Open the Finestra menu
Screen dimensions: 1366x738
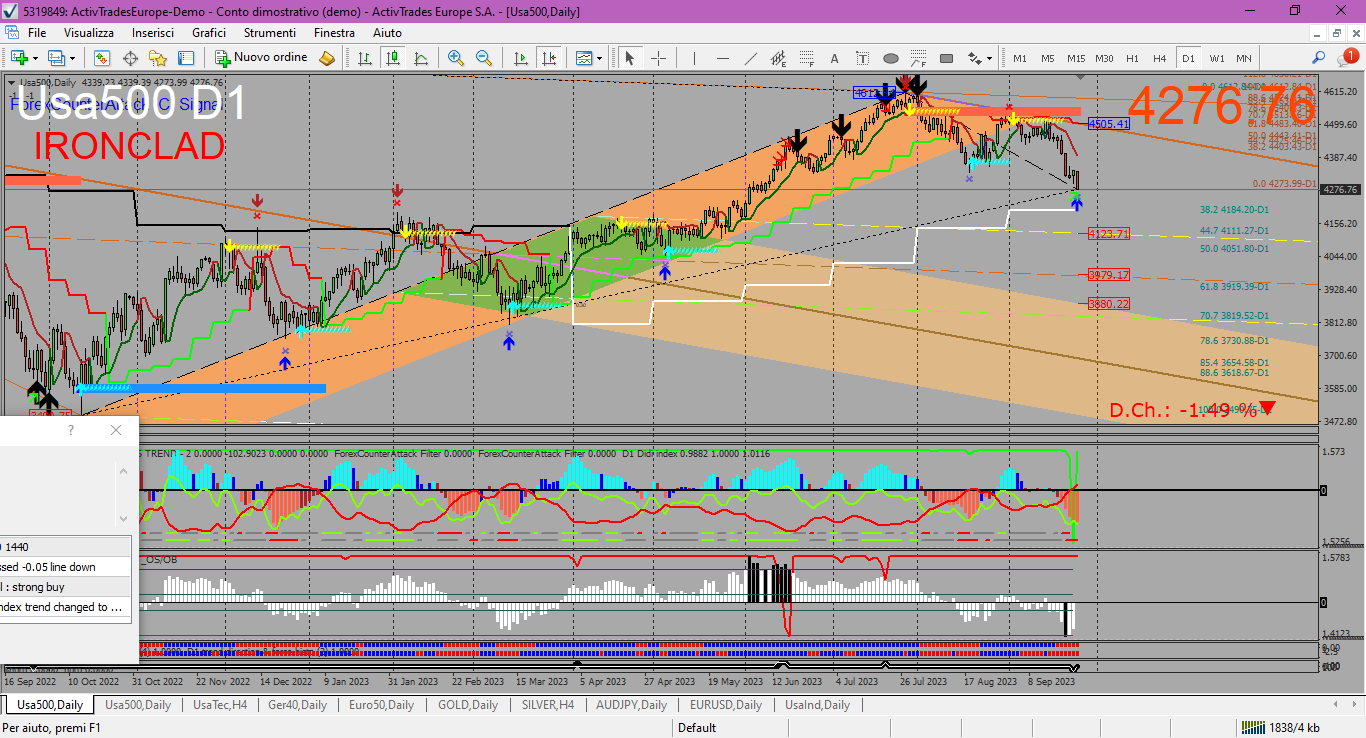tap(334, 33)
